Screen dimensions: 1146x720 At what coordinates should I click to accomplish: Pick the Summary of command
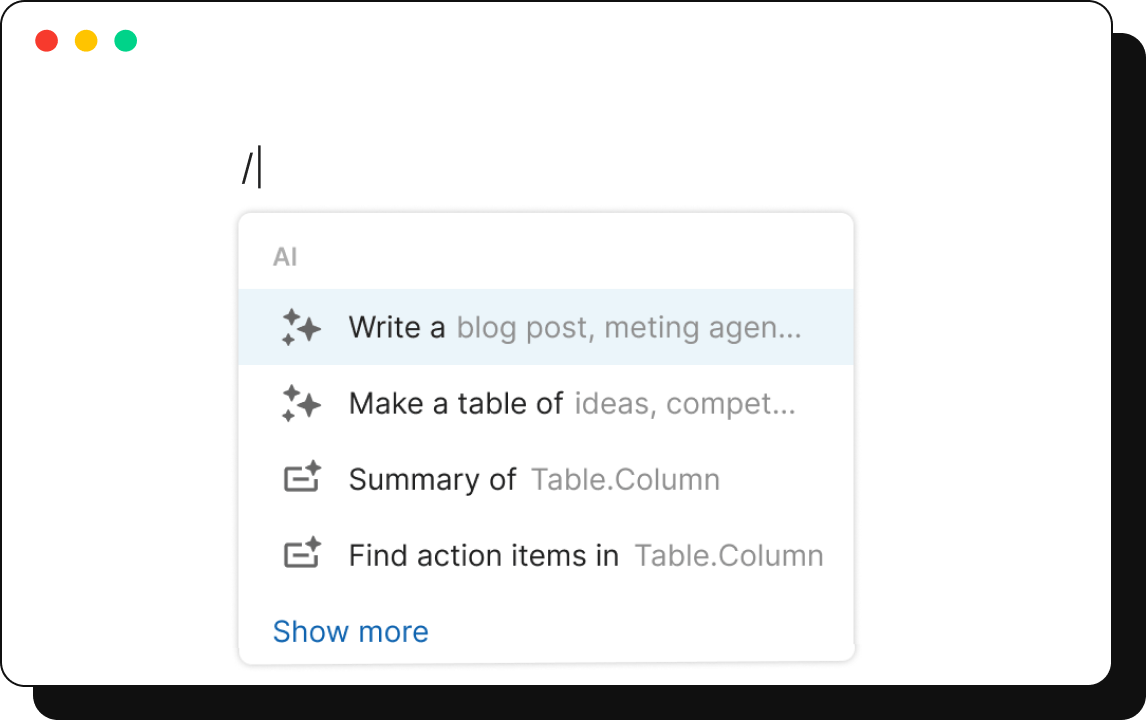pyautogui.click(x=546, y=480)
